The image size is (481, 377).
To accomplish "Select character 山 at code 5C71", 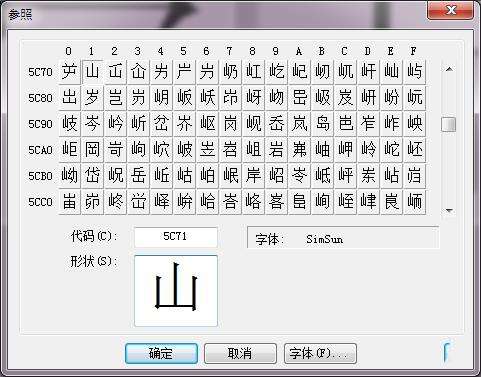I will coord(92,72).
